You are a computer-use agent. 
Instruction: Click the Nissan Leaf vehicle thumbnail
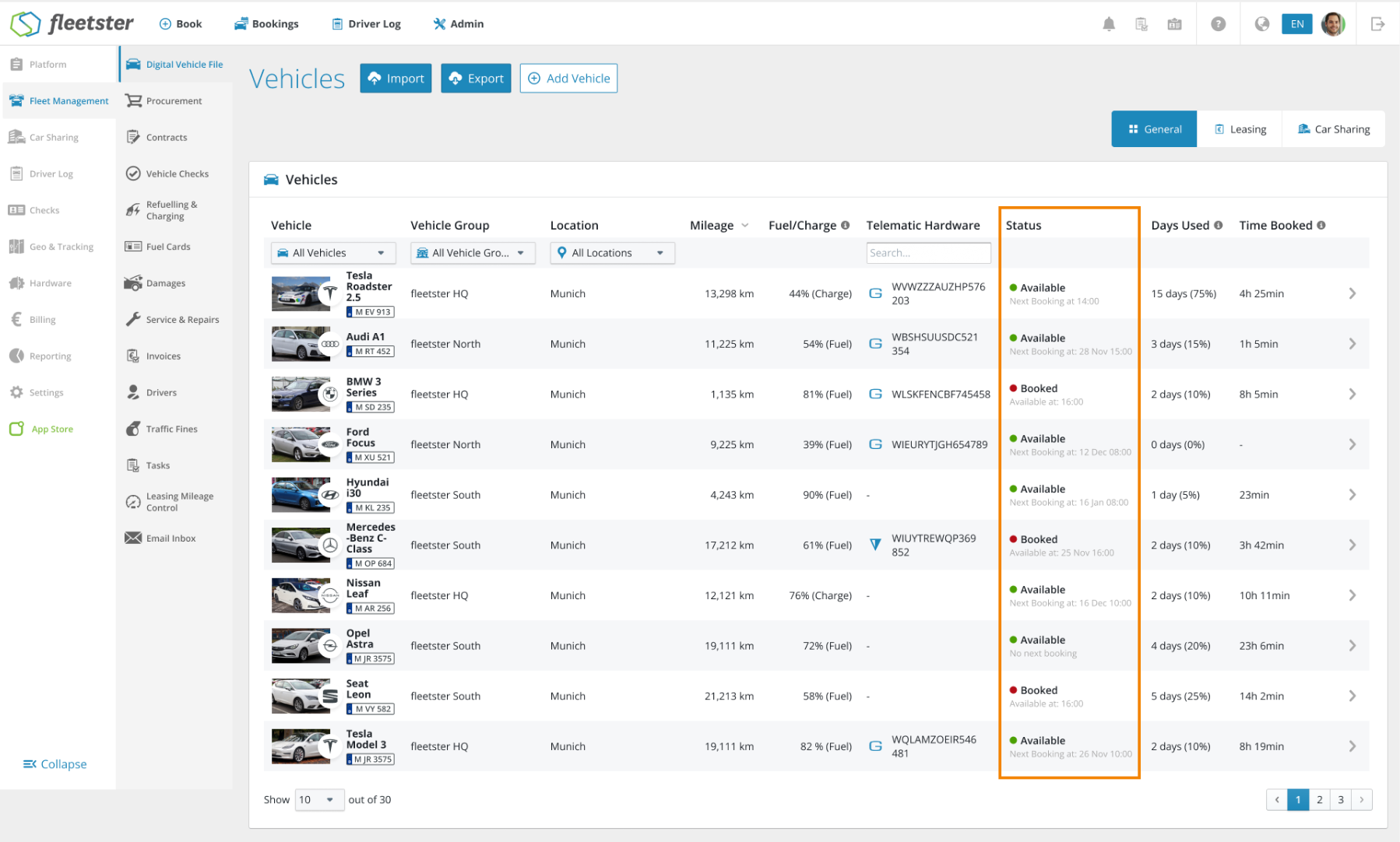(x=301, y=595)
